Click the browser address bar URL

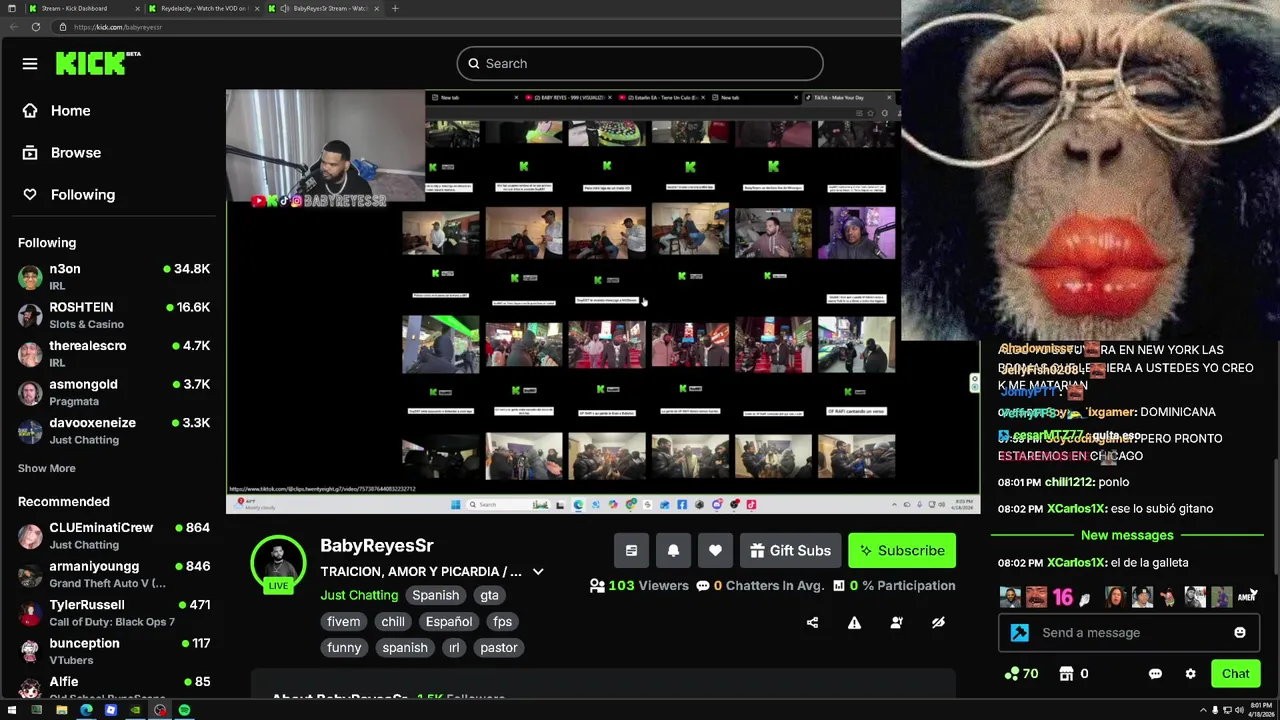[x=118, y=27]
